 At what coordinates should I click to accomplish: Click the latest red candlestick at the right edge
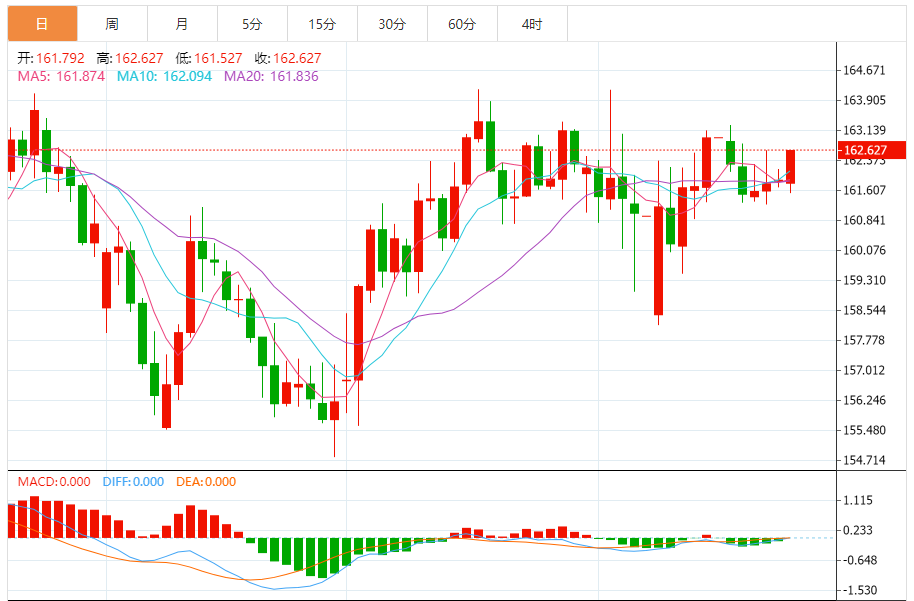(x=790, y=167)
